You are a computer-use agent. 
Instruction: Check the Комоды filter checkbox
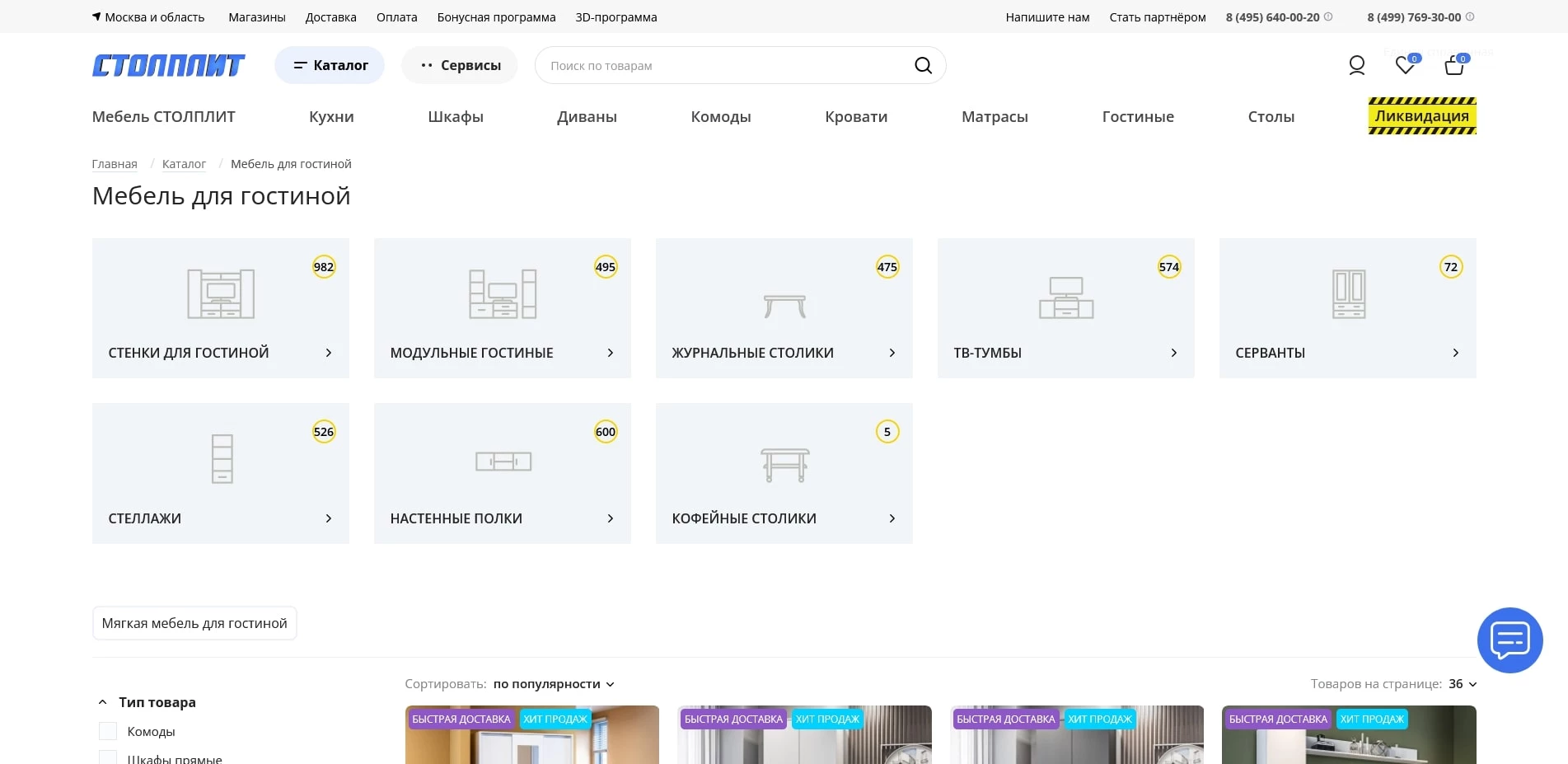click(108, 731)
